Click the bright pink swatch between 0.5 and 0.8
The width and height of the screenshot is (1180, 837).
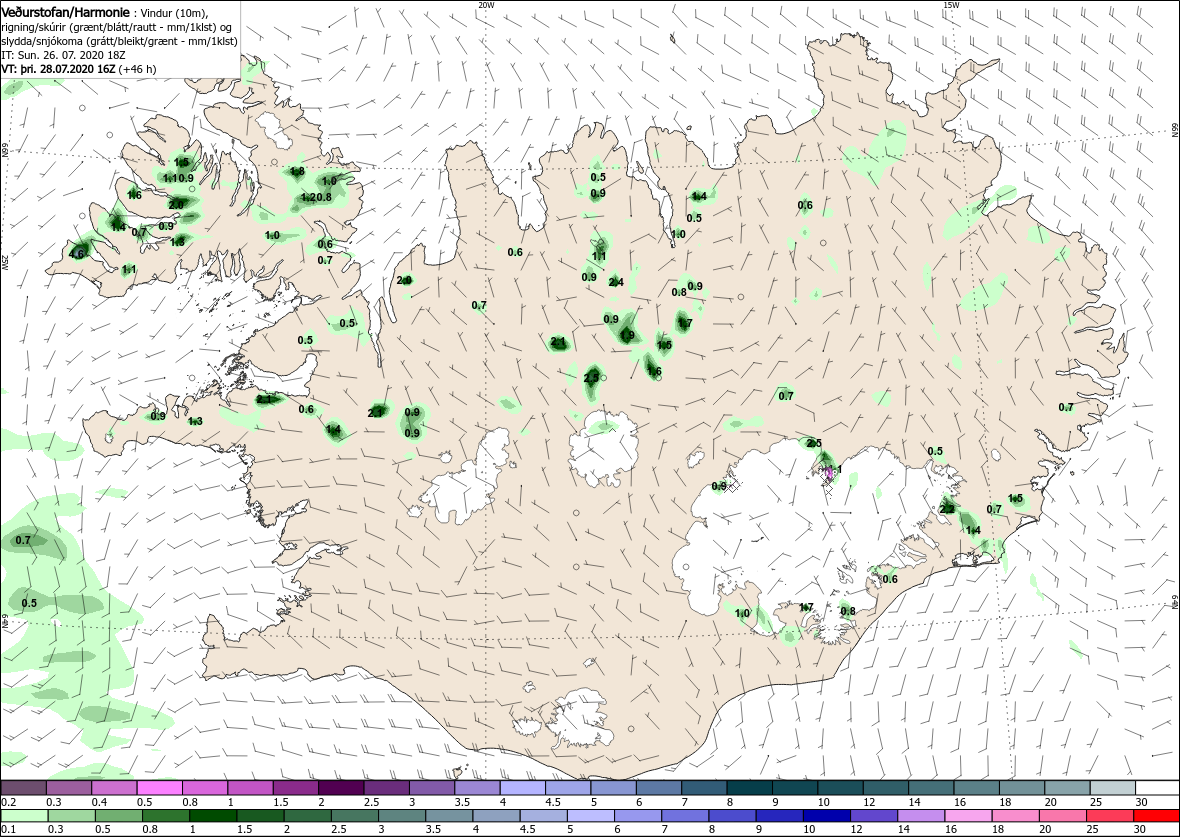[160, 787]
